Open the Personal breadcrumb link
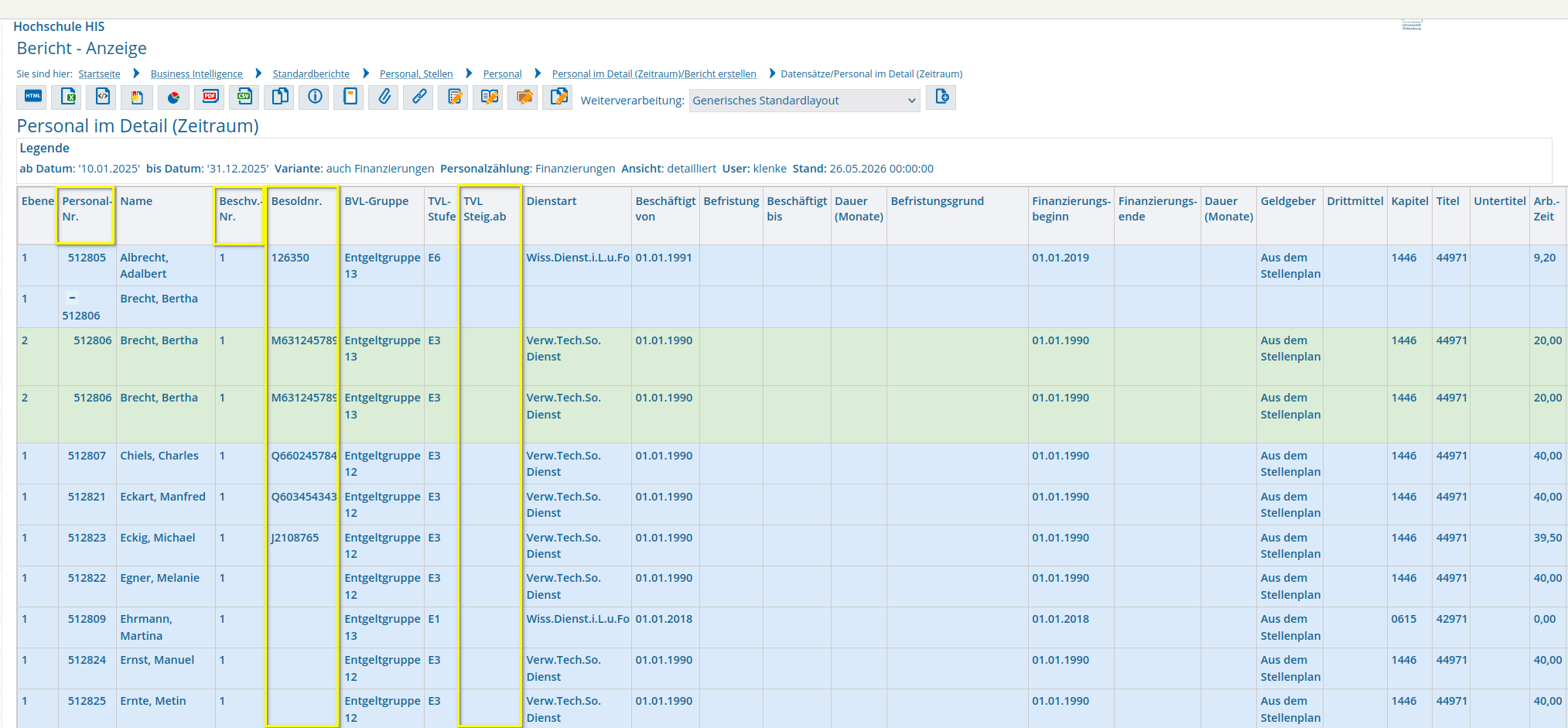 pos(502,74)
